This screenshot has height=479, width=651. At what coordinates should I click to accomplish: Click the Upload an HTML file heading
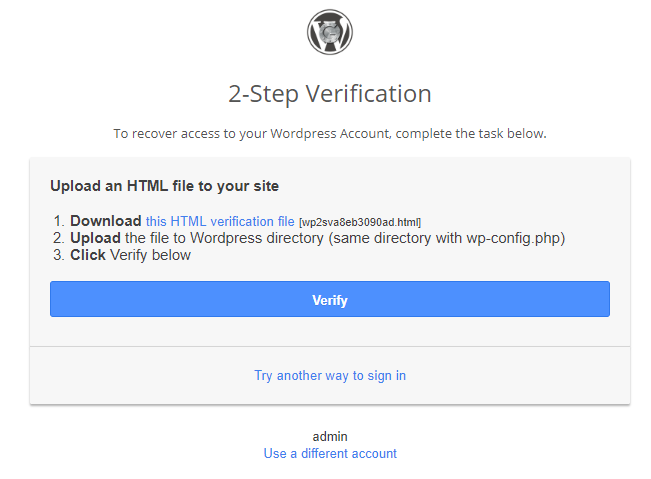click(x=164, y=186)
